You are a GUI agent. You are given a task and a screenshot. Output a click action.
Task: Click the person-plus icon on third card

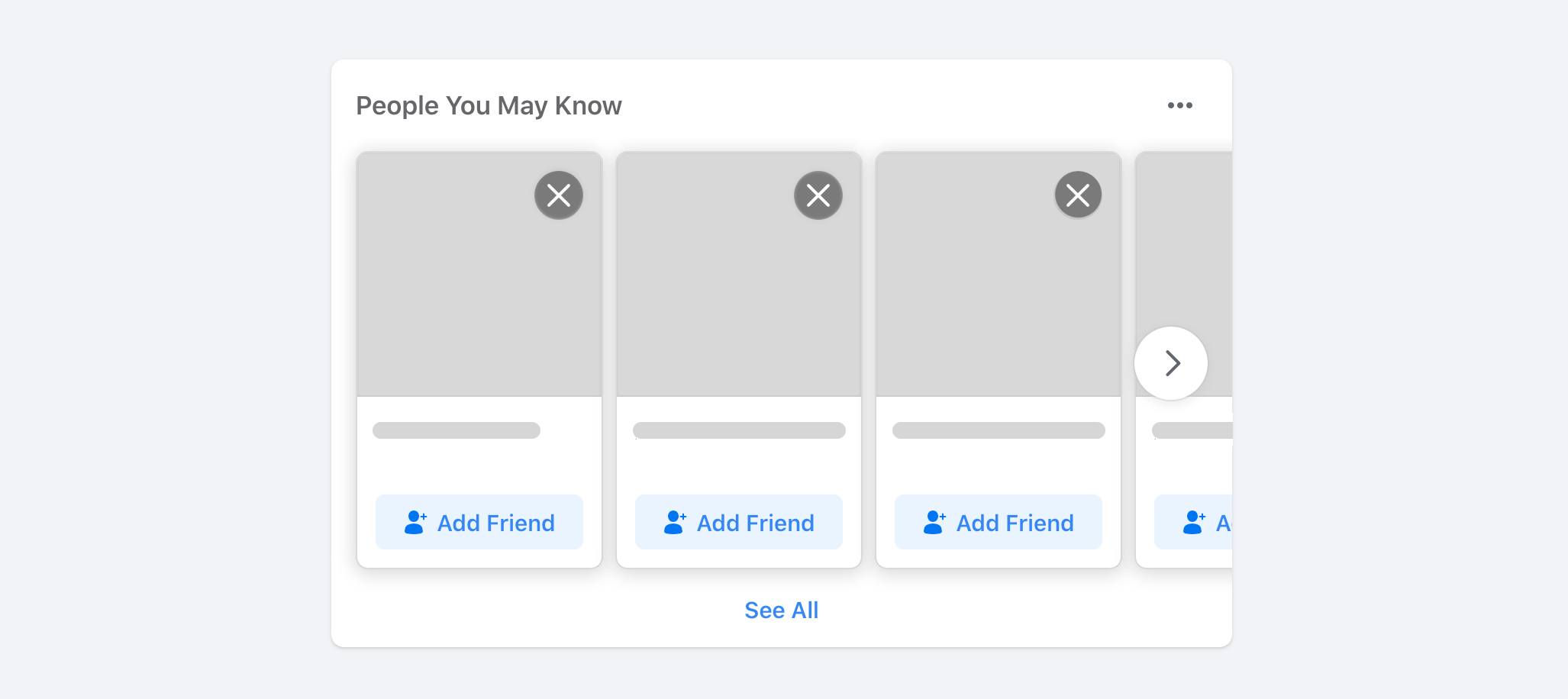[934, 523]
